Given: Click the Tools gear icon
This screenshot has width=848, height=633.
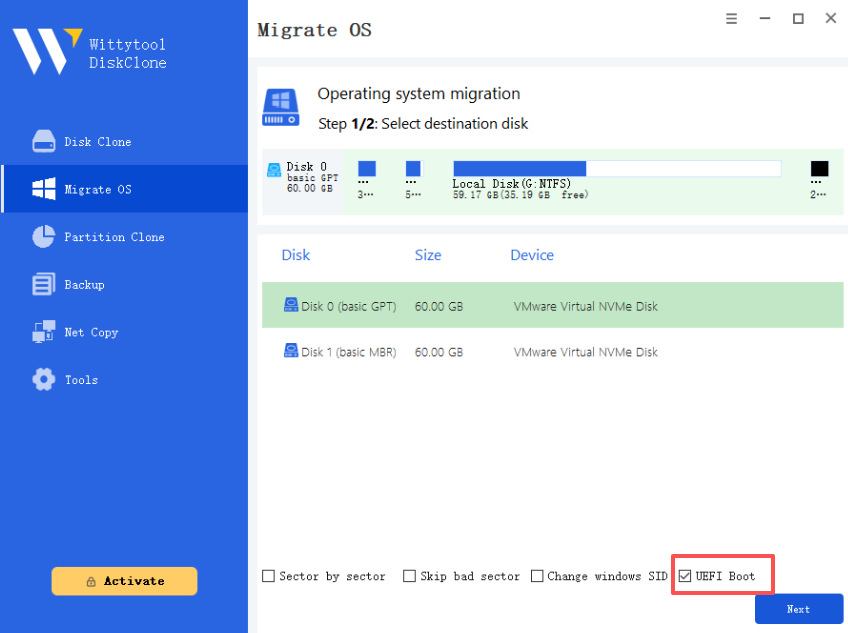Looking at the screenshot, I should click(x=43, y=380).
